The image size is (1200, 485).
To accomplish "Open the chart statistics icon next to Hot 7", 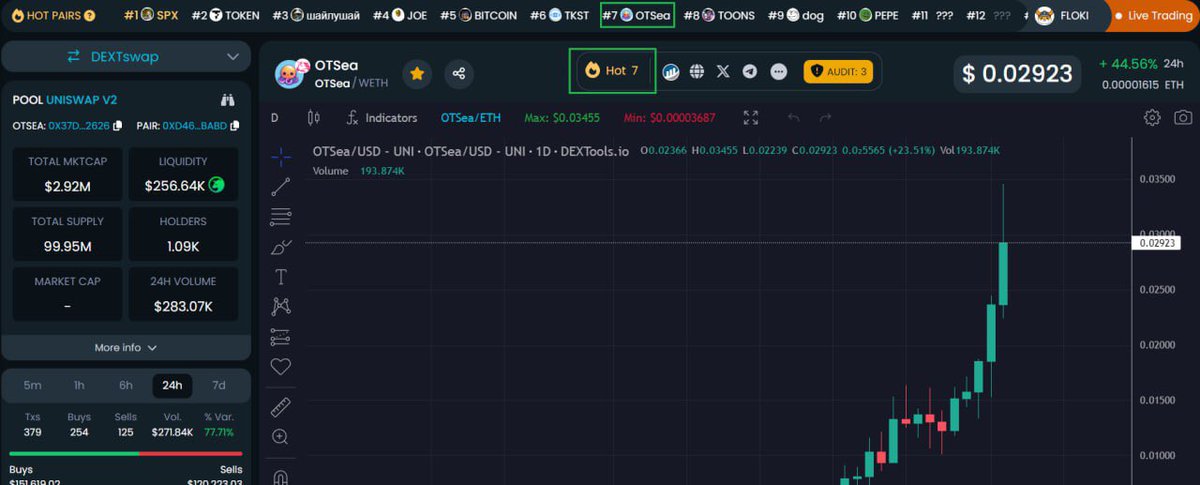I will coord(671,72).
